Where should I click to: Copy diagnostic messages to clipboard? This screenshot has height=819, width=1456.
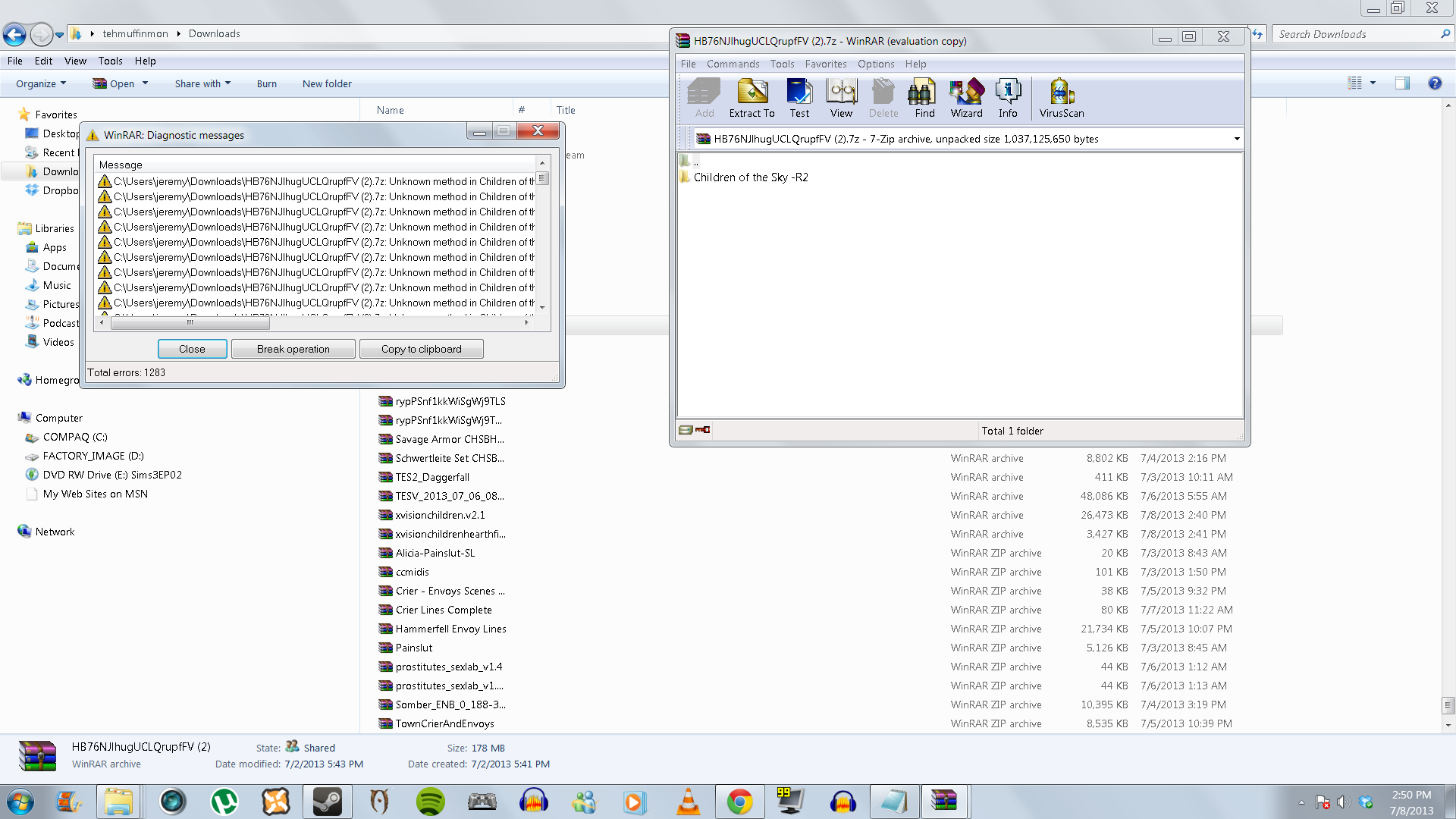pyautogui.click(x=421, y=349)
